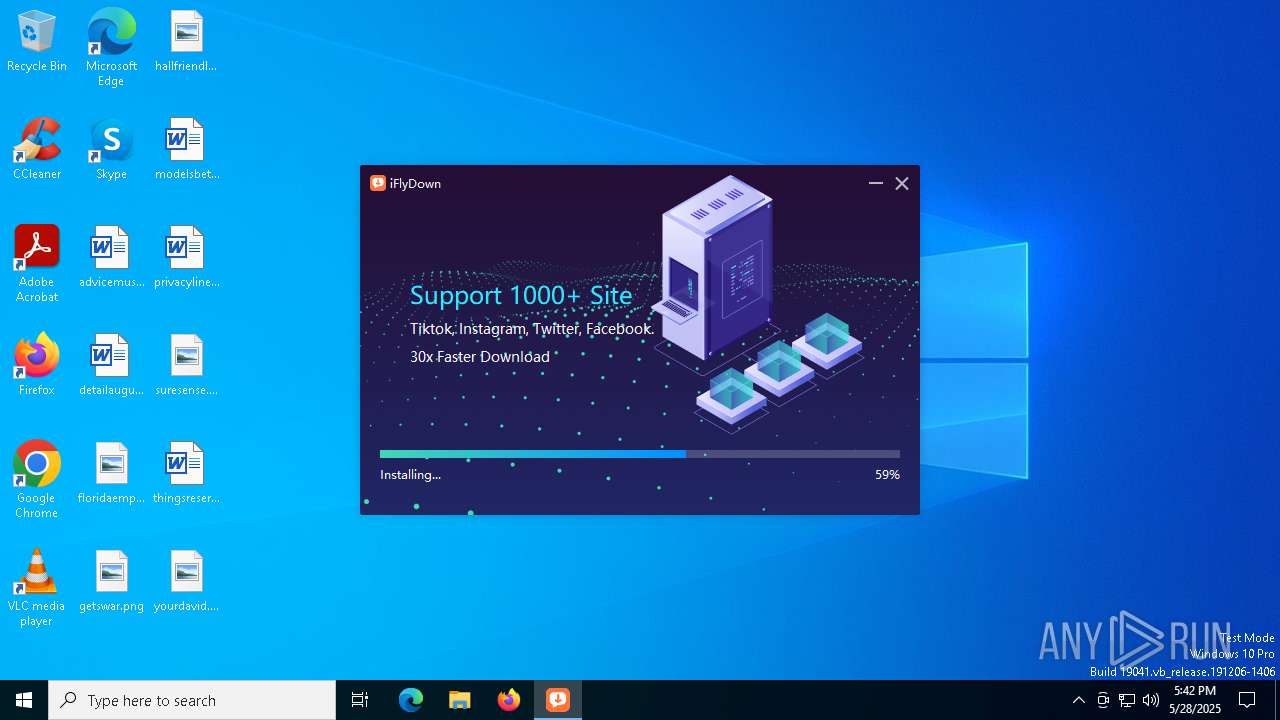Select the detailaugu... Word document

click(x=111, y=366)
